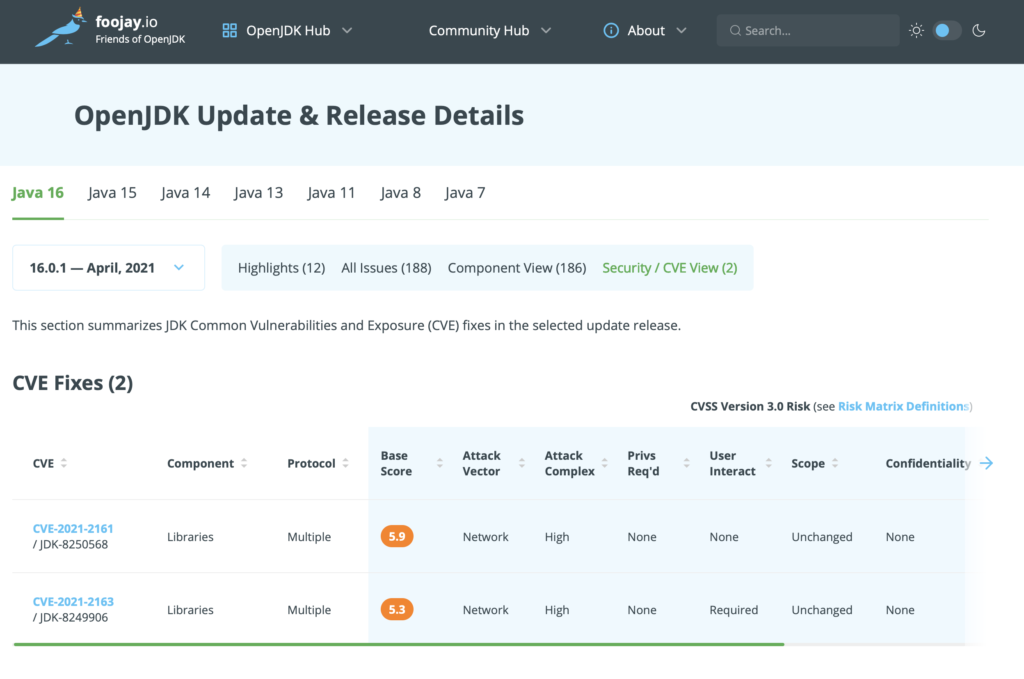Focus the Search input field

(808, 31)
